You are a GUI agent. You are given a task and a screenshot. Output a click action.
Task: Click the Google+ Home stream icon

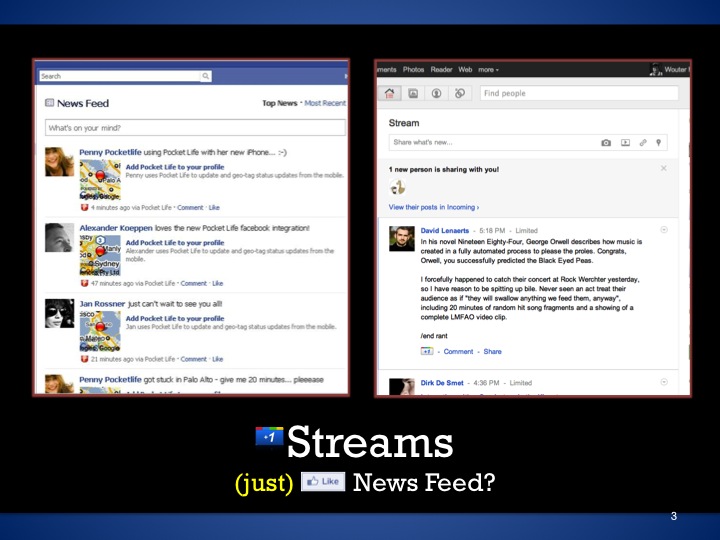tap(390, 93)
